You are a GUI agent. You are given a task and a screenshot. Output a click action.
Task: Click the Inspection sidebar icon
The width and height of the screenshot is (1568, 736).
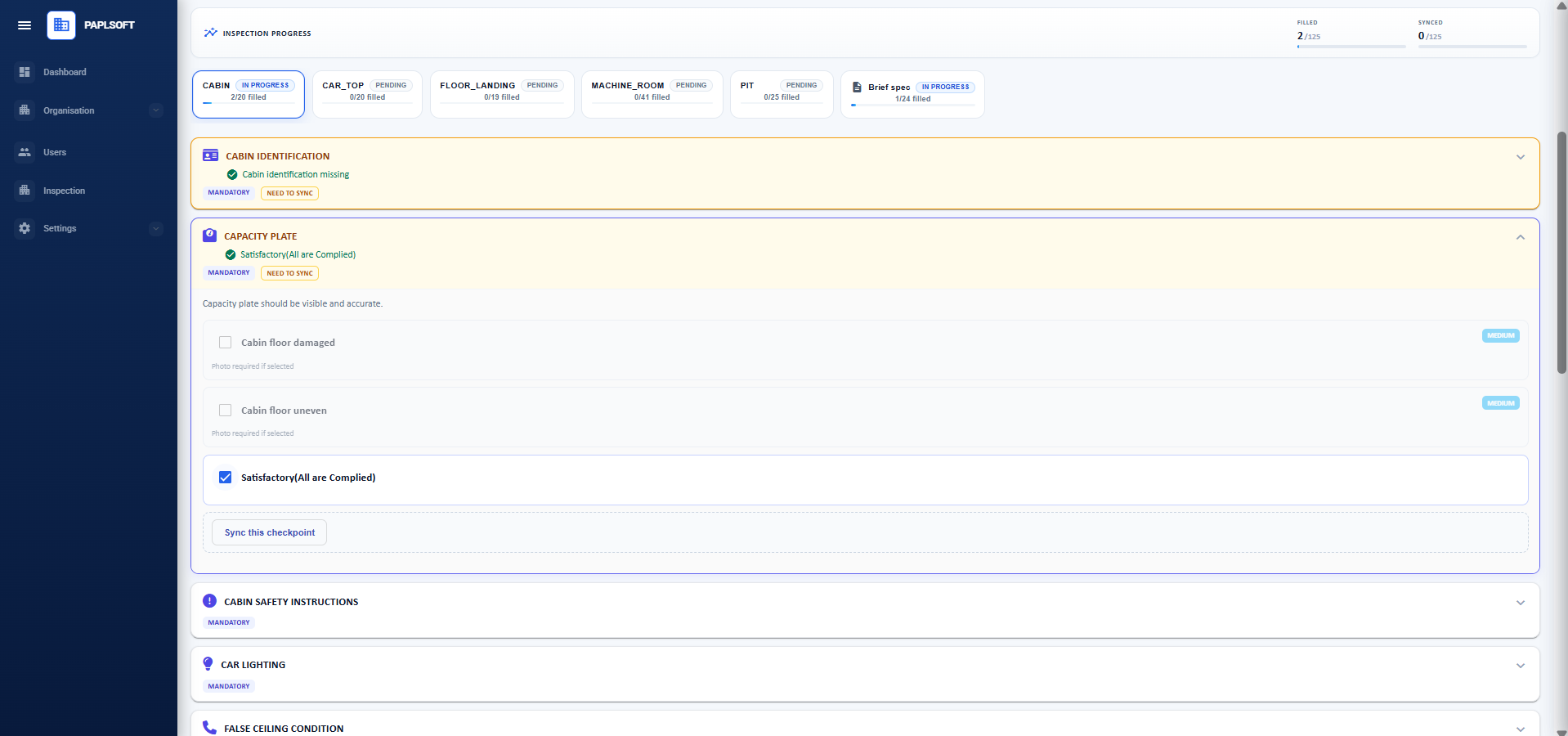pos(25,191)
